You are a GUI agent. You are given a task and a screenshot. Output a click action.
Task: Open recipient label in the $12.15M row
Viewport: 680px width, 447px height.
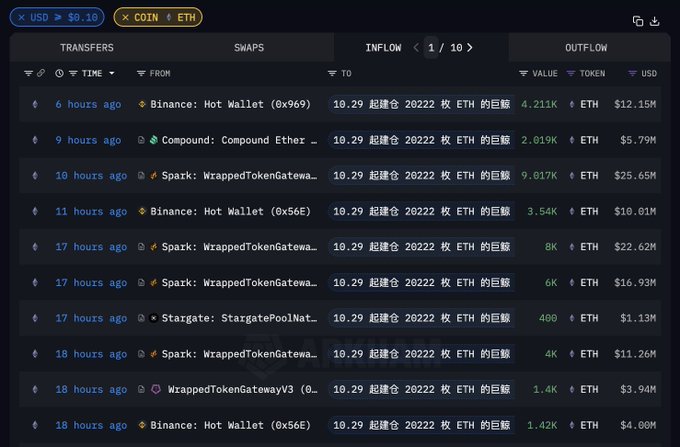(x=422, y=104)
